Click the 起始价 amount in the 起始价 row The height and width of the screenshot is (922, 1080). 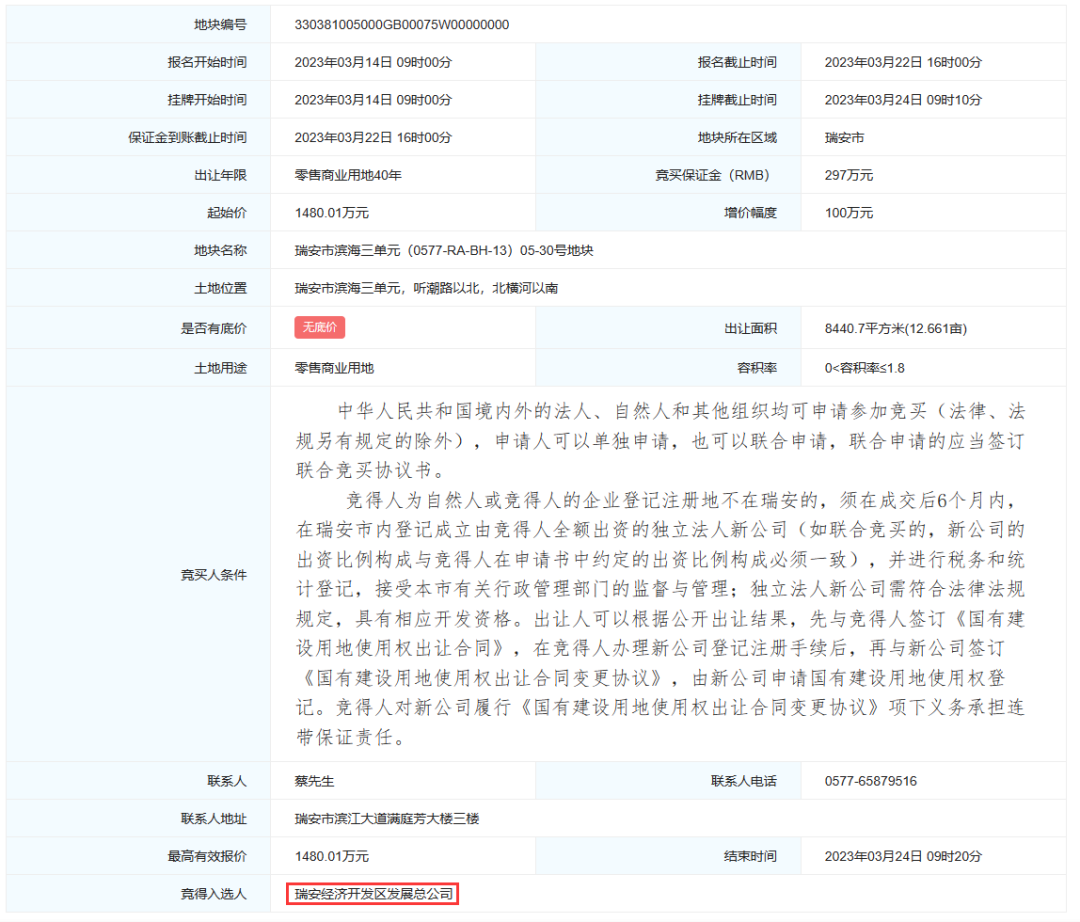[x=331, y=213]
